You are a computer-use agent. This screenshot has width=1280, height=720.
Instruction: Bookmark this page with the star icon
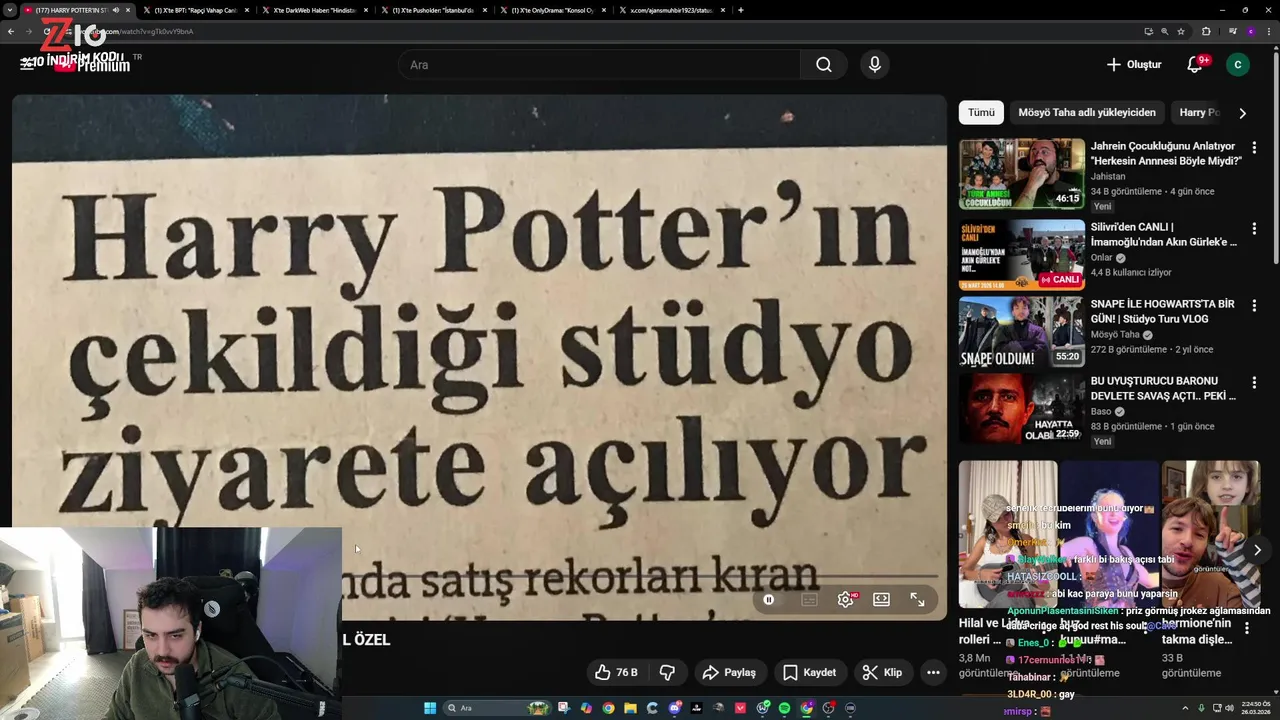pyautogui.click(x=1181, y=31)
